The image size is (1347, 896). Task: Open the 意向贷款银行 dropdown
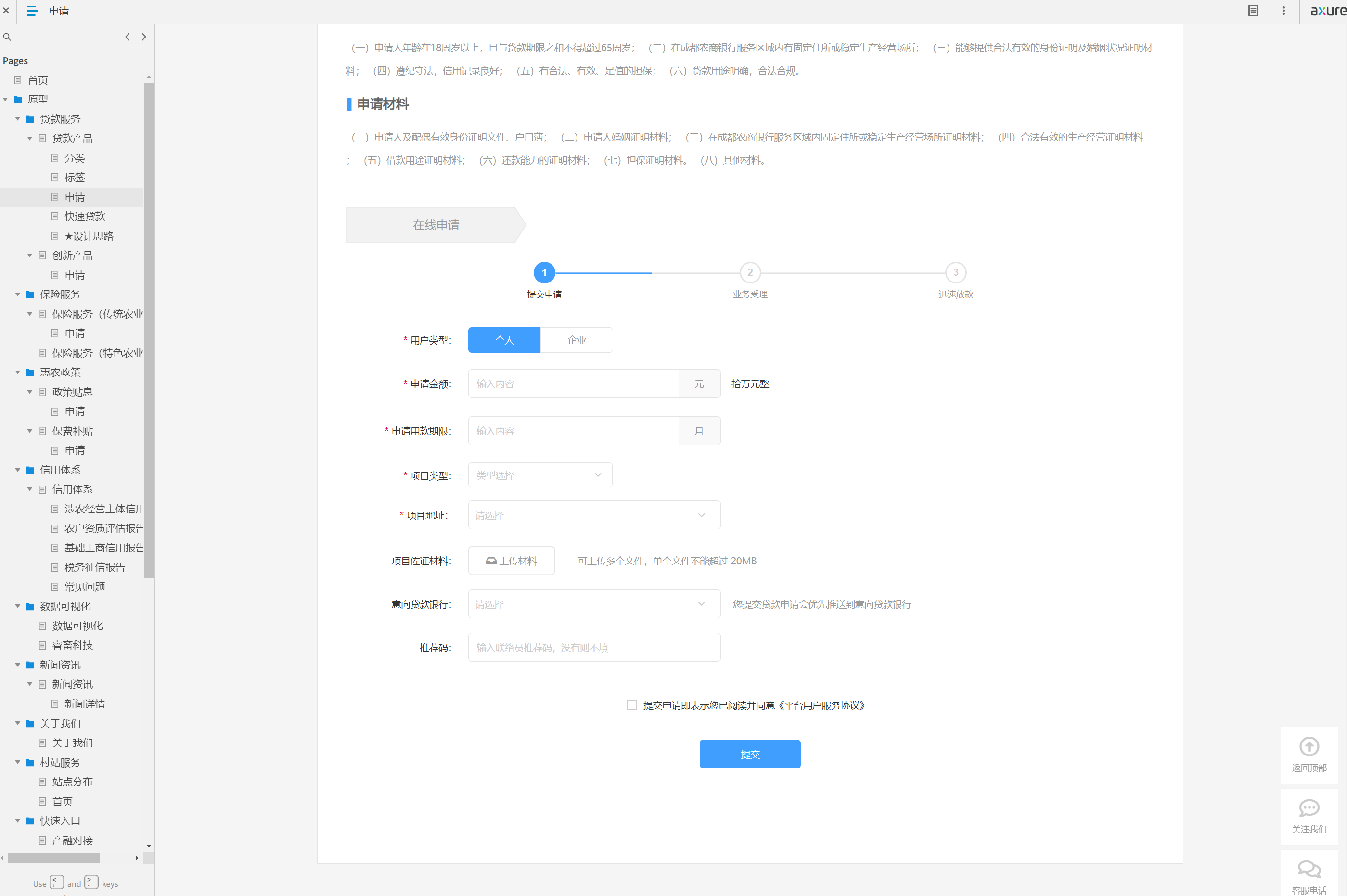pyautogui.click(x=593, y=604)
